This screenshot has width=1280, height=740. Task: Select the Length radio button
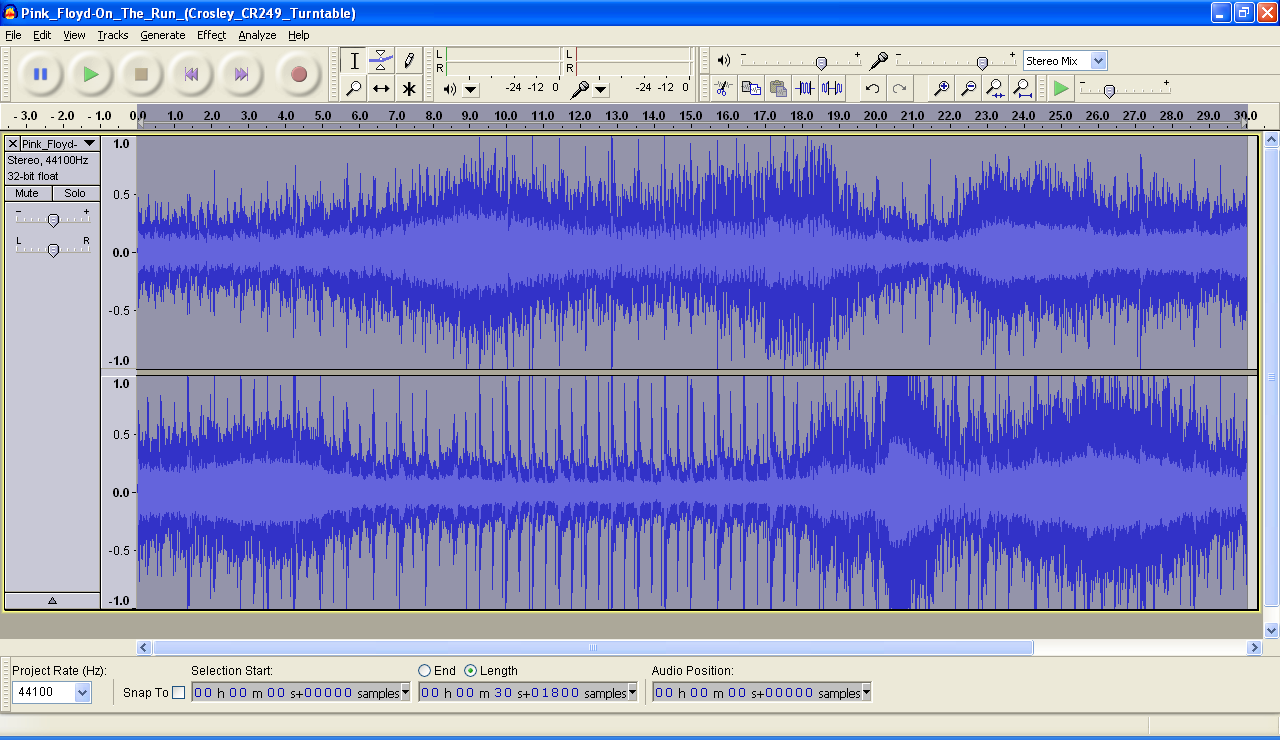click(x=470, y=671)
